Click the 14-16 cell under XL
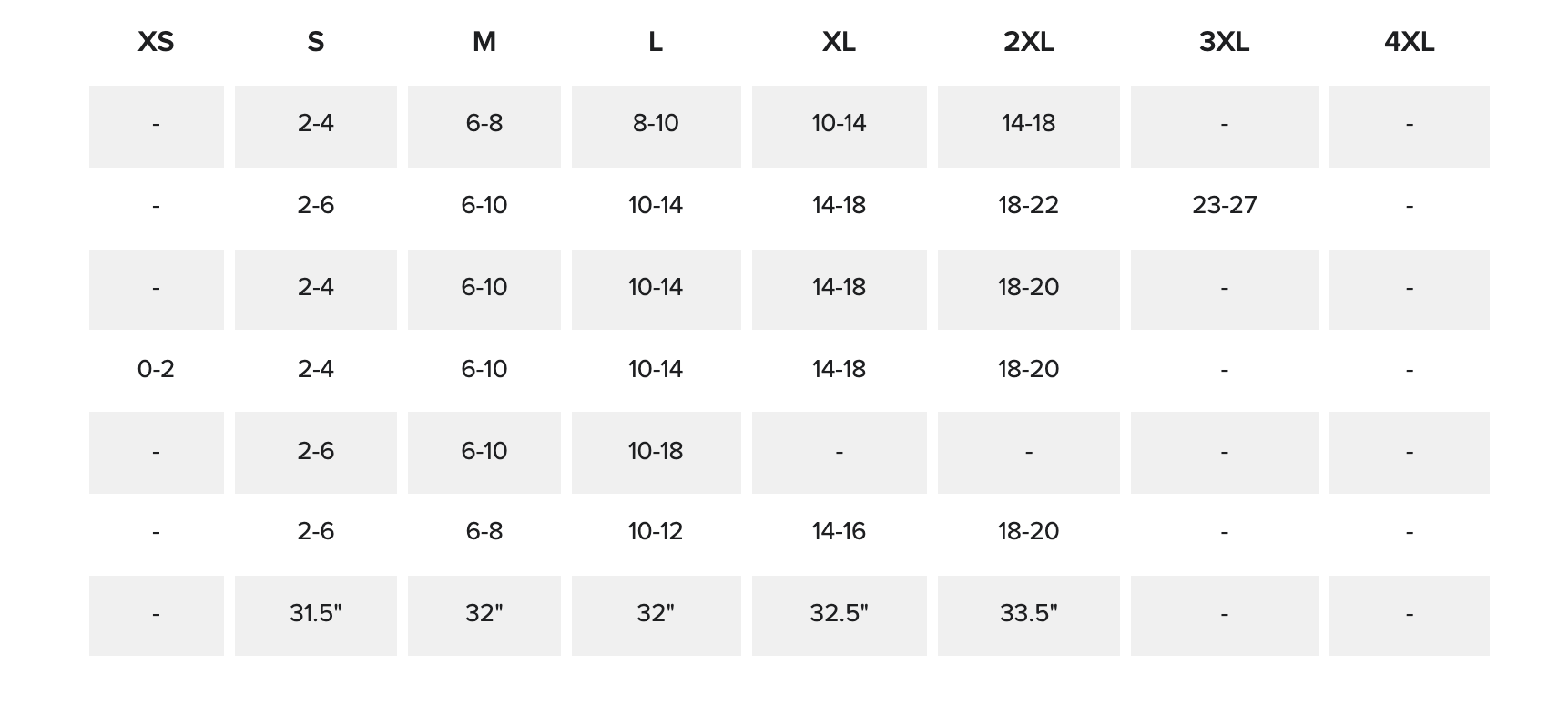 point(839,532)
